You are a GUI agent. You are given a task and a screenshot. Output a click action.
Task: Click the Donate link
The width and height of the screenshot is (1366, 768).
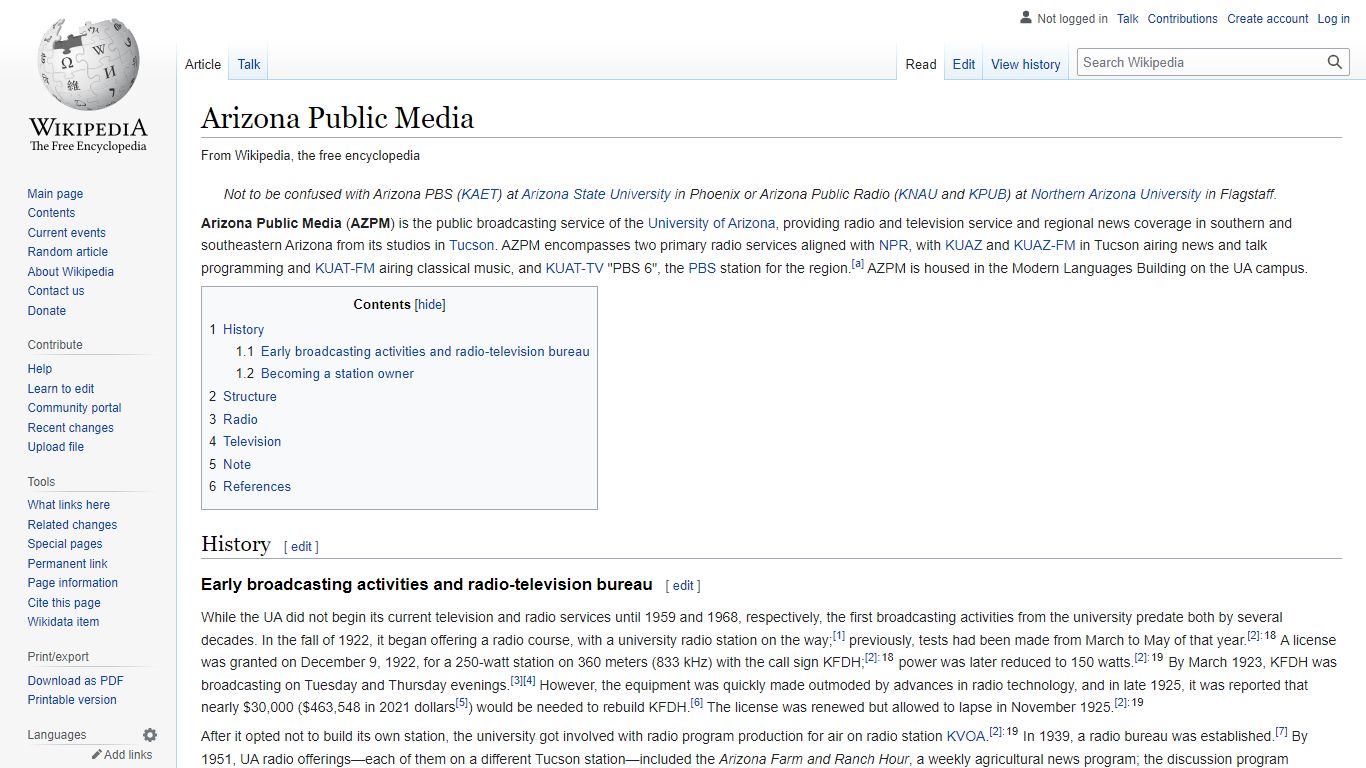point(47,311)
